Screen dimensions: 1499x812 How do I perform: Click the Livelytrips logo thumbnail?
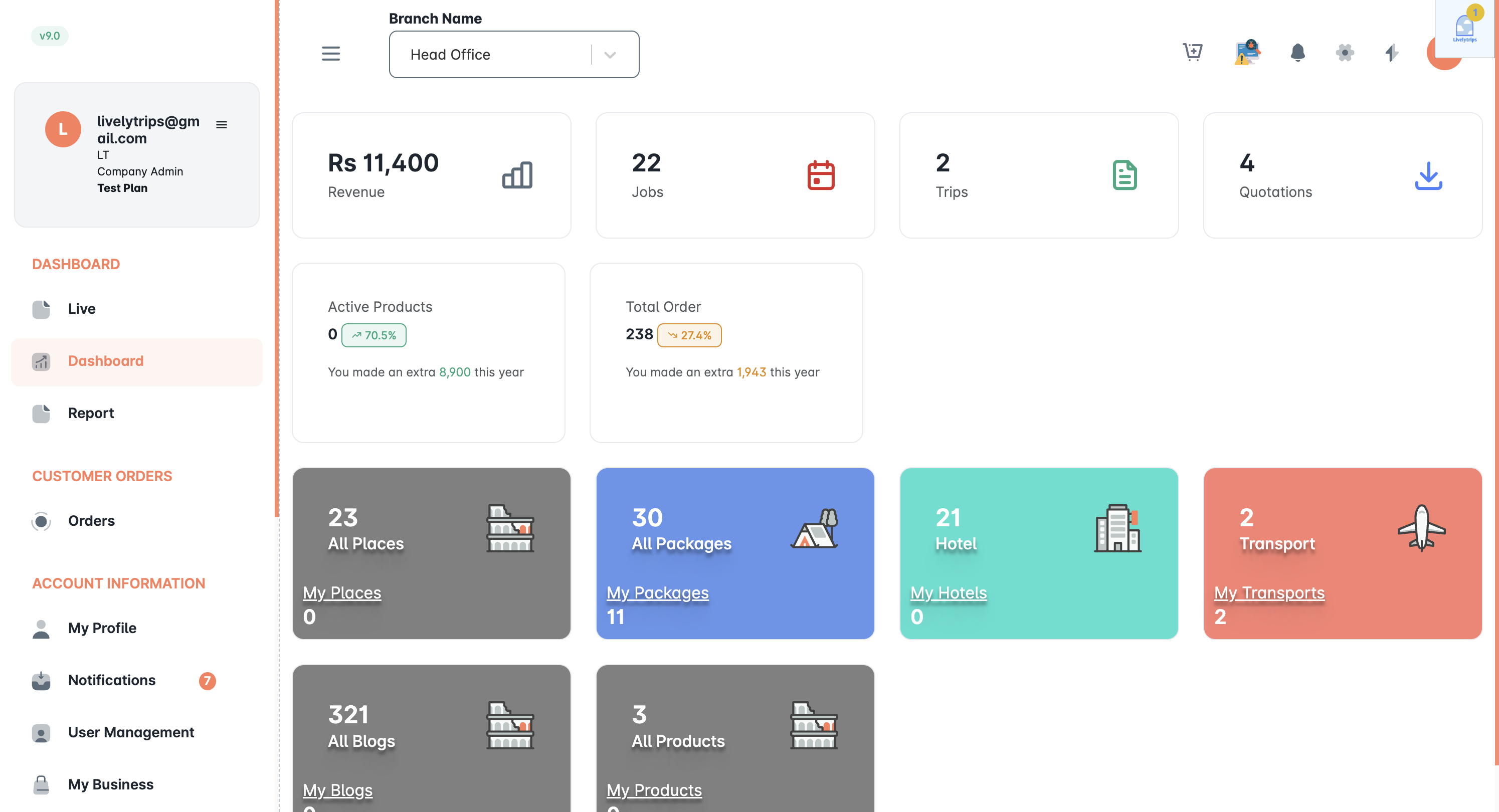(x=1464, y=28)
